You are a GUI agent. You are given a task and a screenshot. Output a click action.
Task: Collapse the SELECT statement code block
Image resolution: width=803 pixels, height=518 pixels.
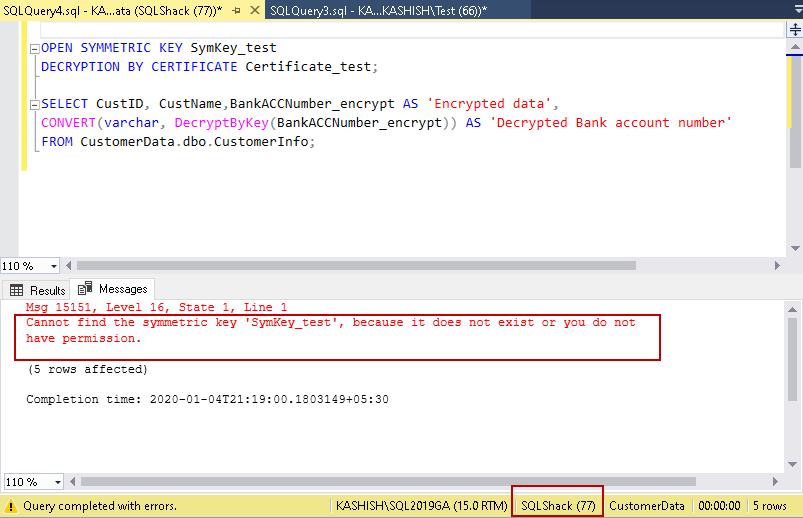coord(35,105)
